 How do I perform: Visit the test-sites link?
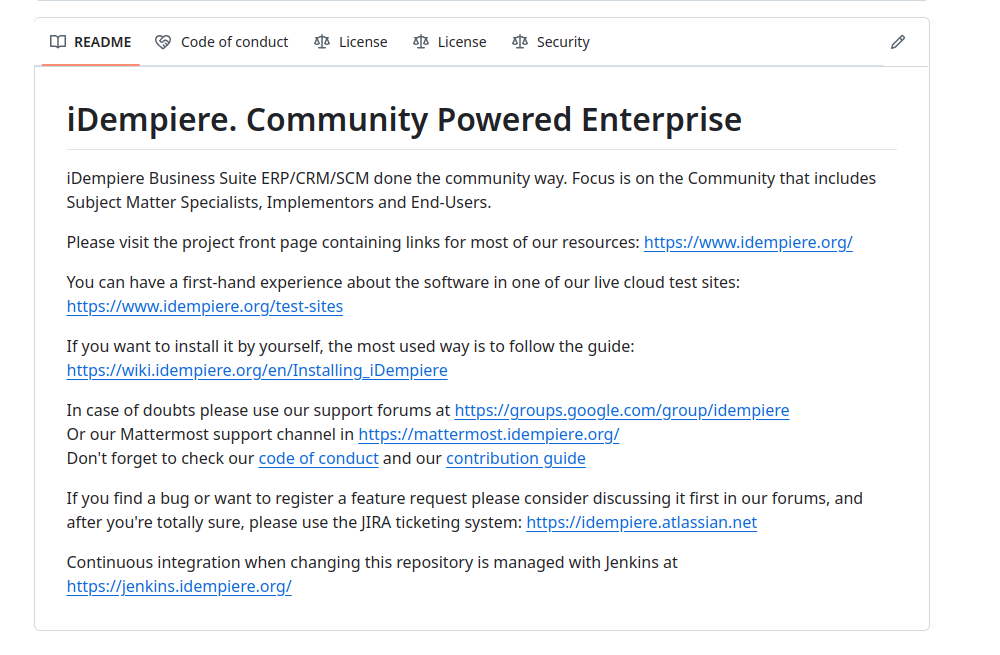pyautogui.click(x=204, y=306)
